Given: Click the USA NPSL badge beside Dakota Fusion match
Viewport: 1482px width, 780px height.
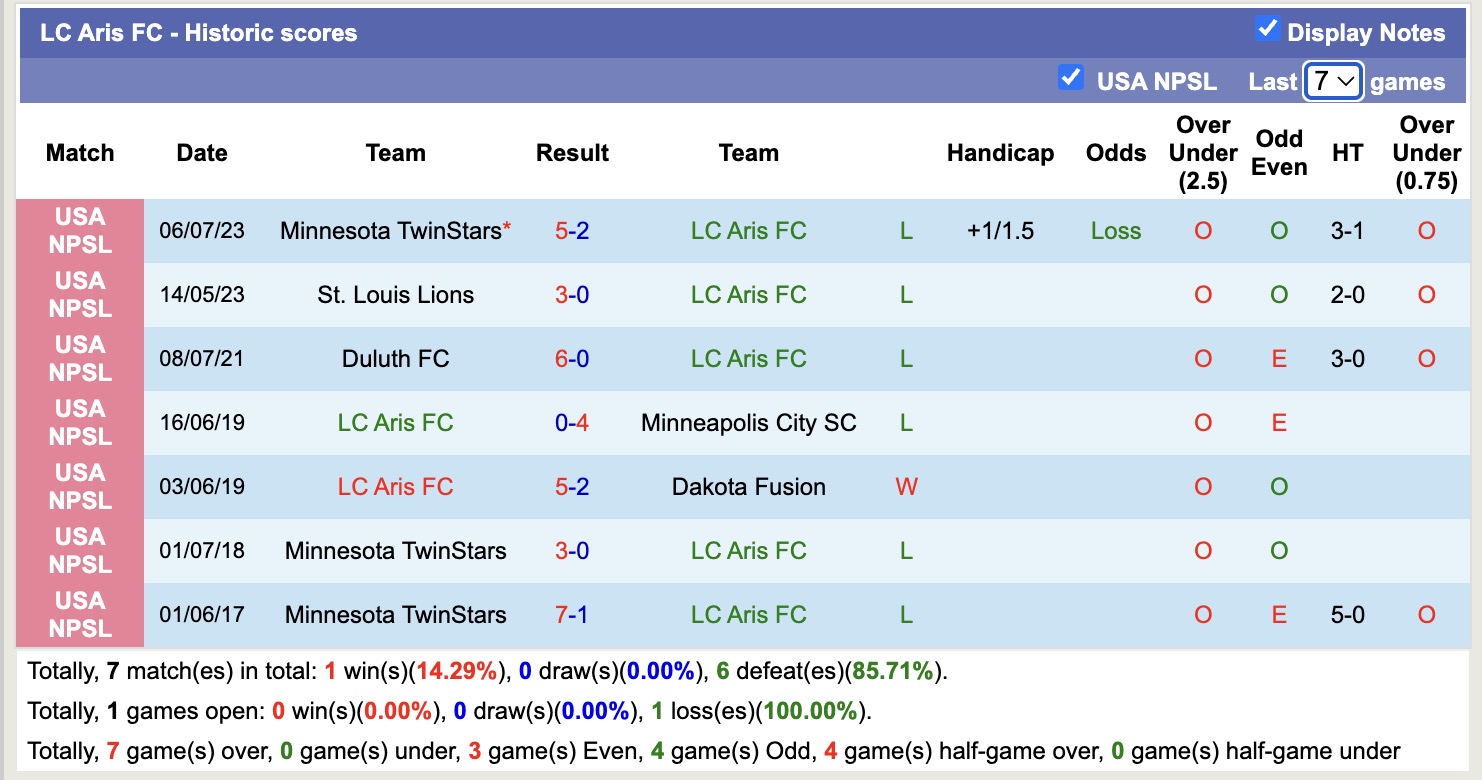Looking at the screenshot, I should (80, 486).
